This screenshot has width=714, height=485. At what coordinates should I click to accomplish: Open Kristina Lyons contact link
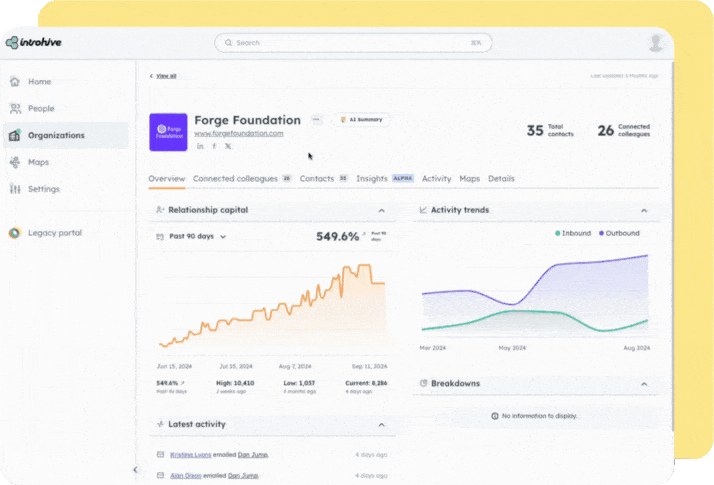[190, 454]
